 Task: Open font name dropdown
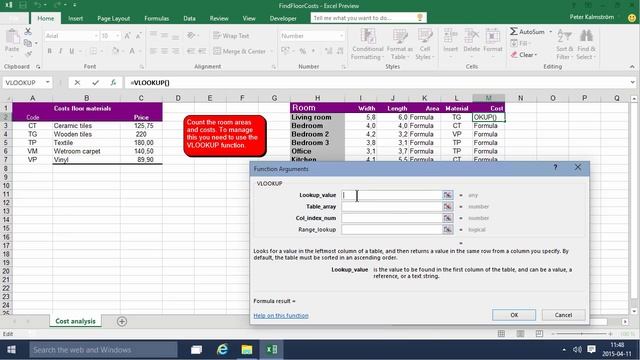pos(96,36)
